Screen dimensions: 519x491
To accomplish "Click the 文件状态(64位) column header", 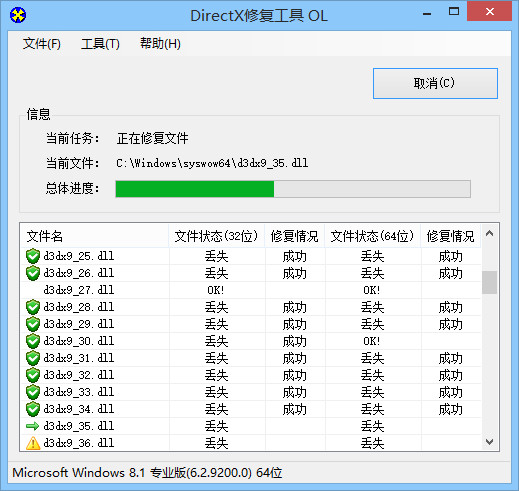I will (x=372, y=236).
